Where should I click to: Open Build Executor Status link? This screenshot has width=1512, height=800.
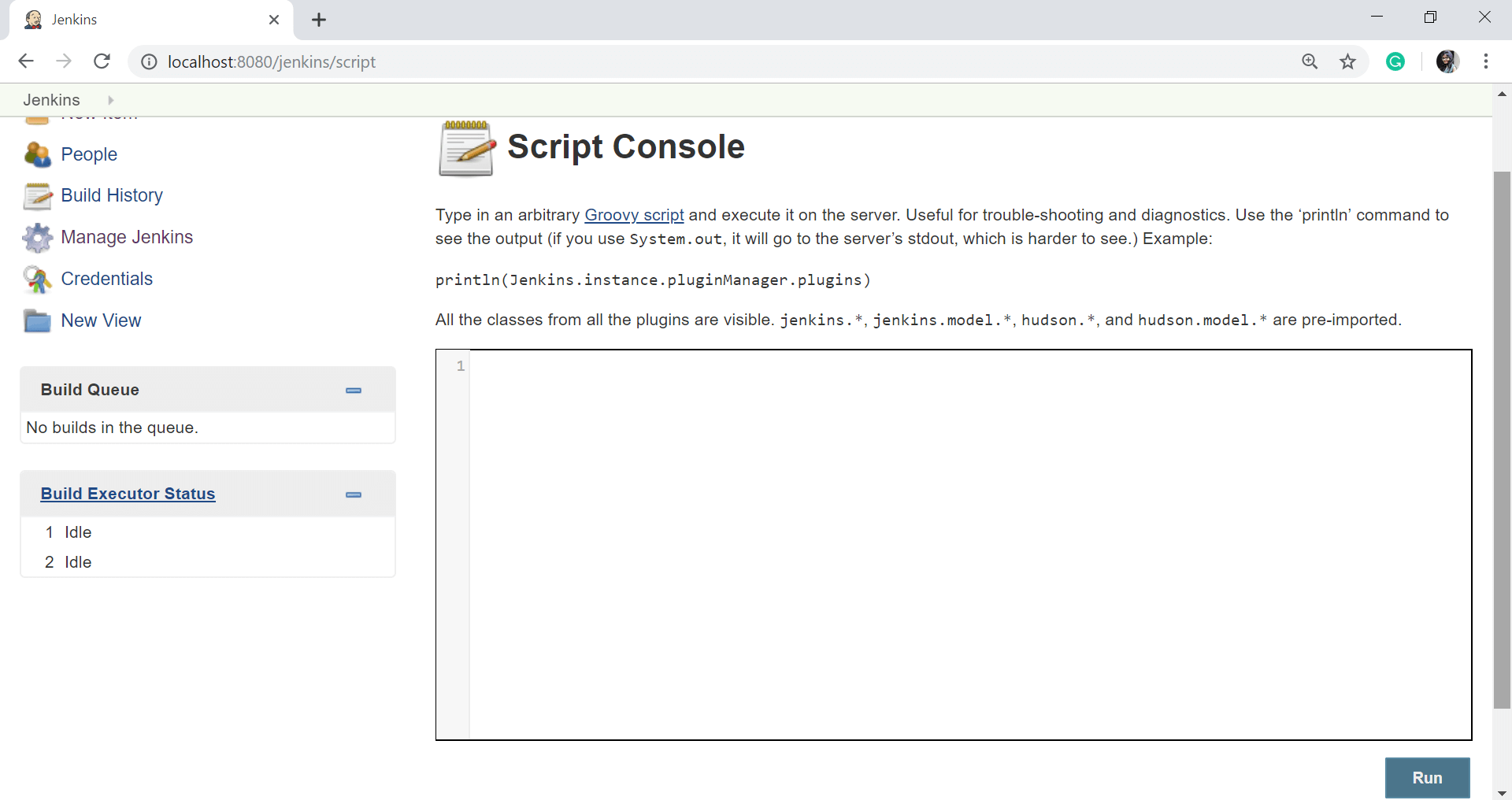tap(128, 494)
